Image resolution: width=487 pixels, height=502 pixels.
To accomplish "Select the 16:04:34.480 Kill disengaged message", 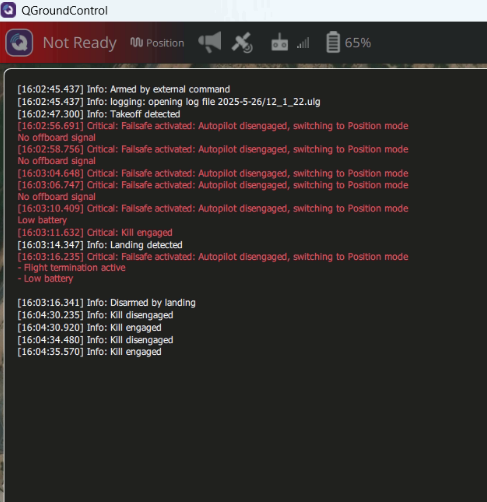I will click(95, 340).
